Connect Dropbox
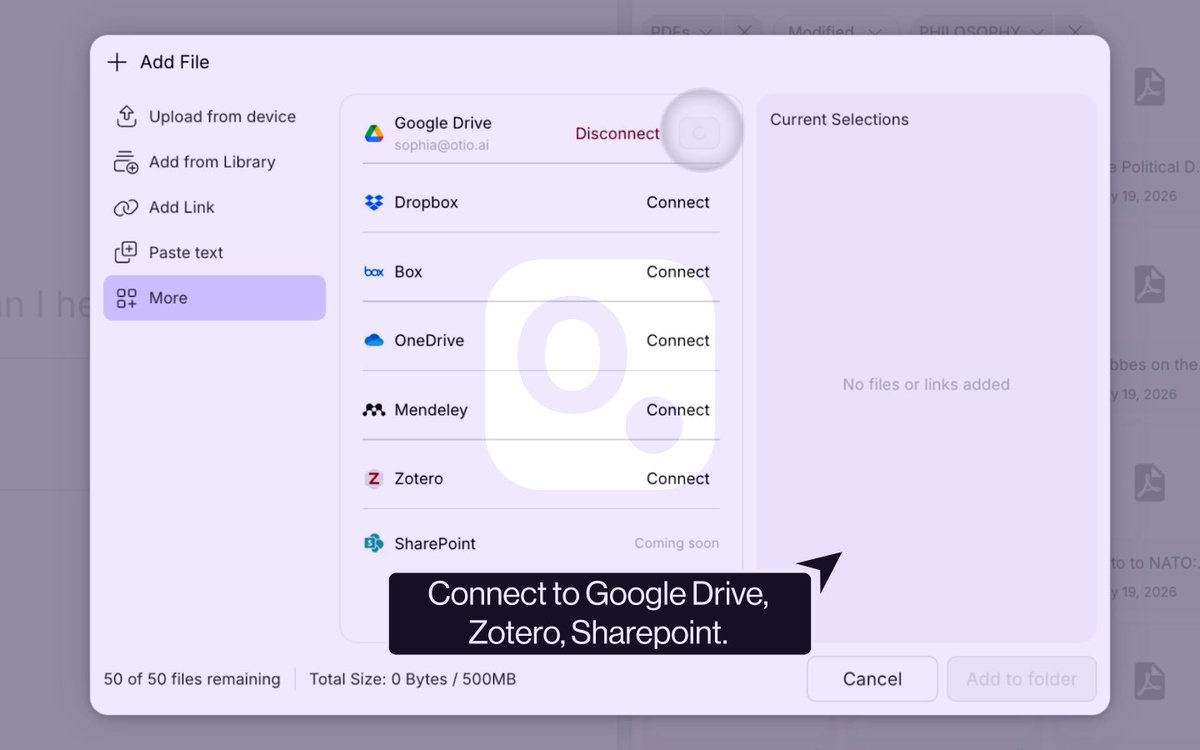The image size is (1200, 750). pyautogui.click(x=678, y=202)
